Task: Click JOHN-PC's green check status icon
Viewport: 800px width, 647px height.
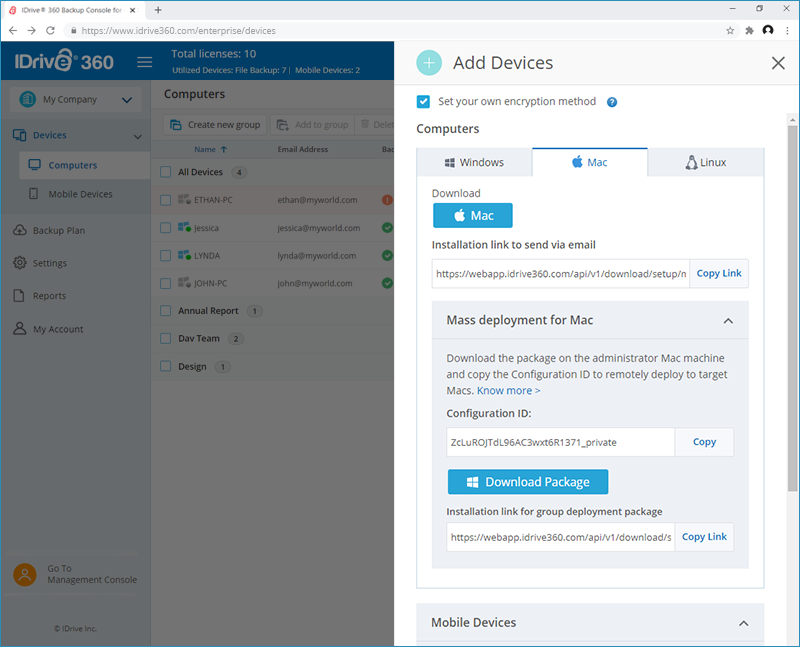Action: coord(387,283)
